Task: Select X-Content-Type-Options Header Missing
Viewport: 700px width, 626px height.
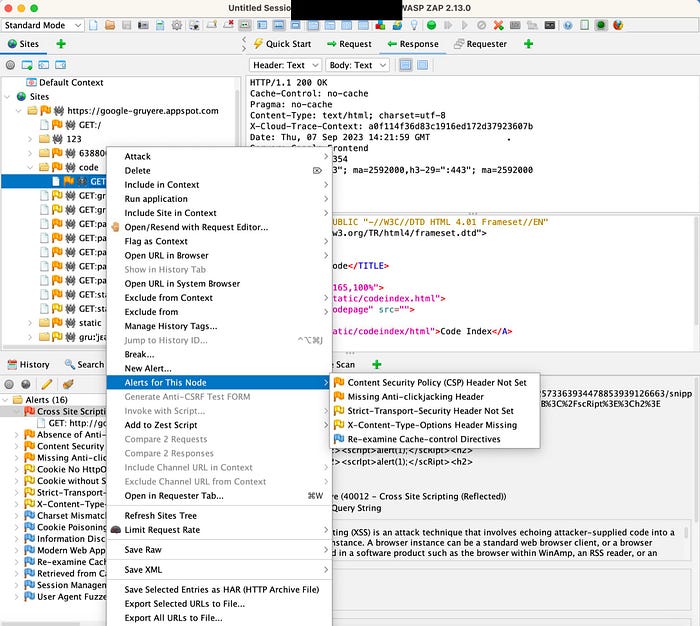Action: click(435, 425)
